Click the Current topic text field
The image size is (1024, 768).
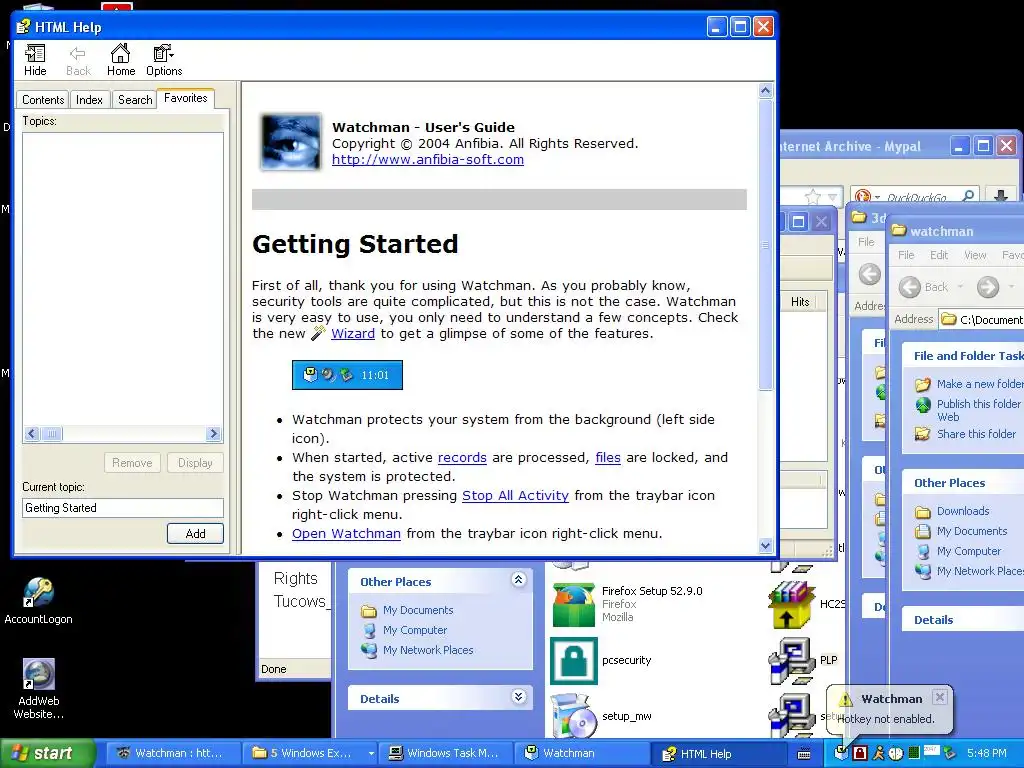[123, 508]
